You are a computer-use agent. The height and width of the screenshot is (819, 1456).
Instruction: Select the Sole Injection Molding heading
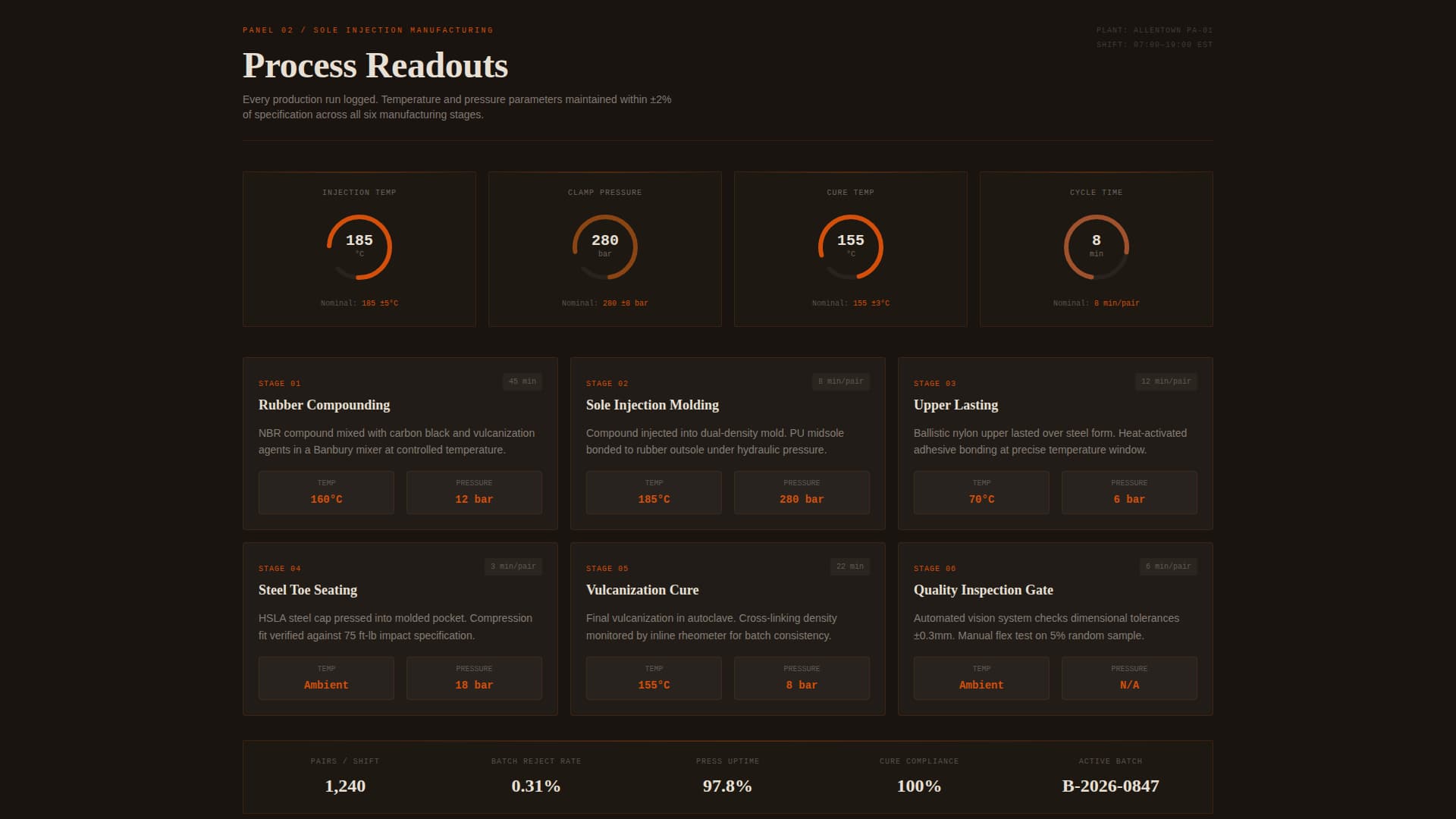(652, 404)
